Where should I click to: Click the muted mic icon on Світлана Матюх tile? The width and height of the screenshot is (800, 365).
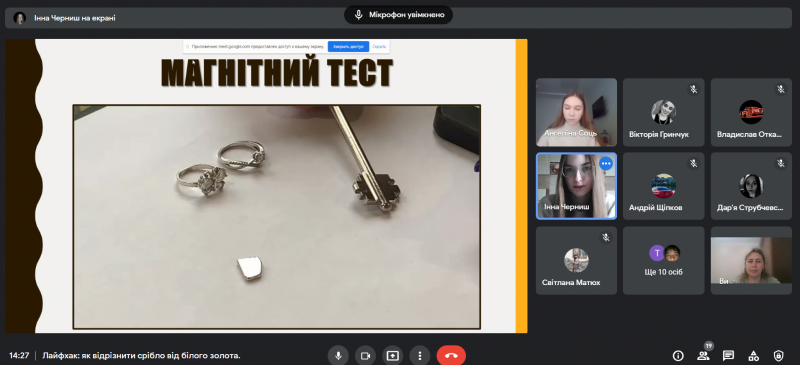click(x=606, y=237)
